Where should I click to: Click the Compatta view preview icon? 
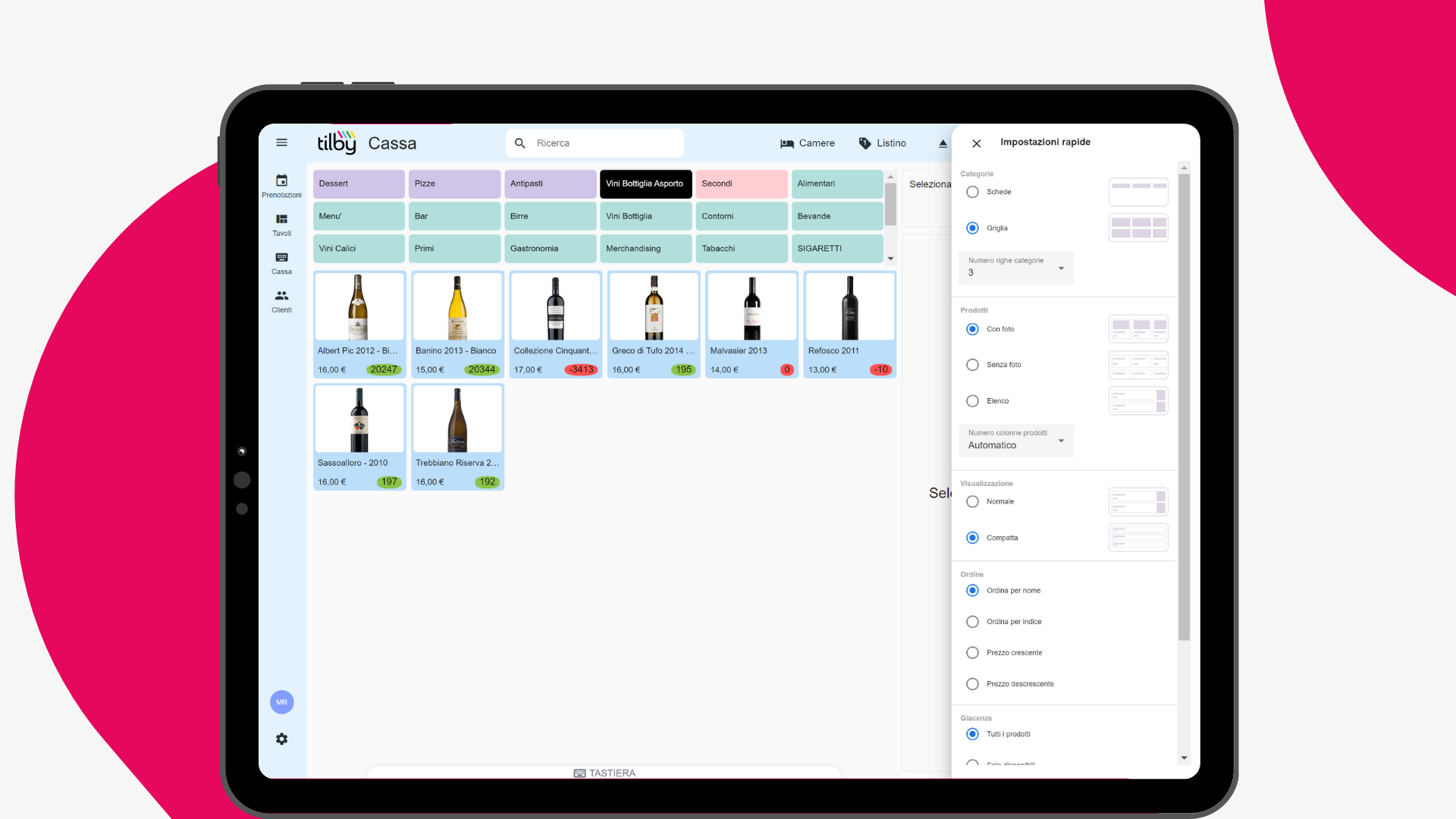coord(1138,538)
